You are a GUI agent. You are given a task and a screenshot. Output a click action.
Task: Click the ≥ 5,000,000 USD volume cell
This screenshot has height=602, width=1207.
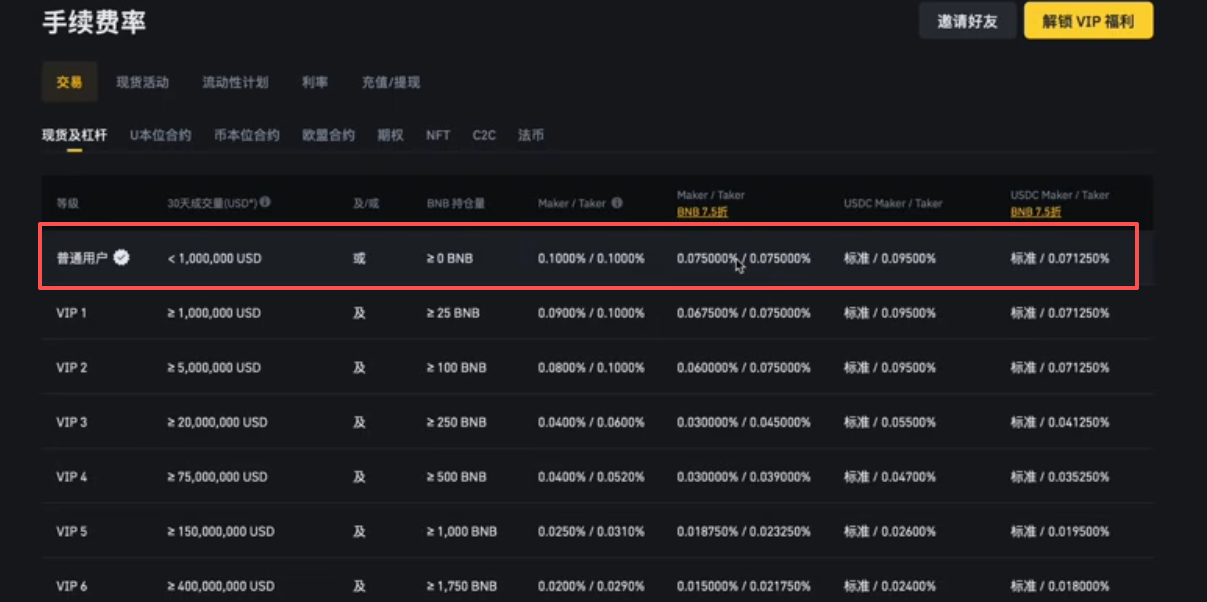click(214, 368)
